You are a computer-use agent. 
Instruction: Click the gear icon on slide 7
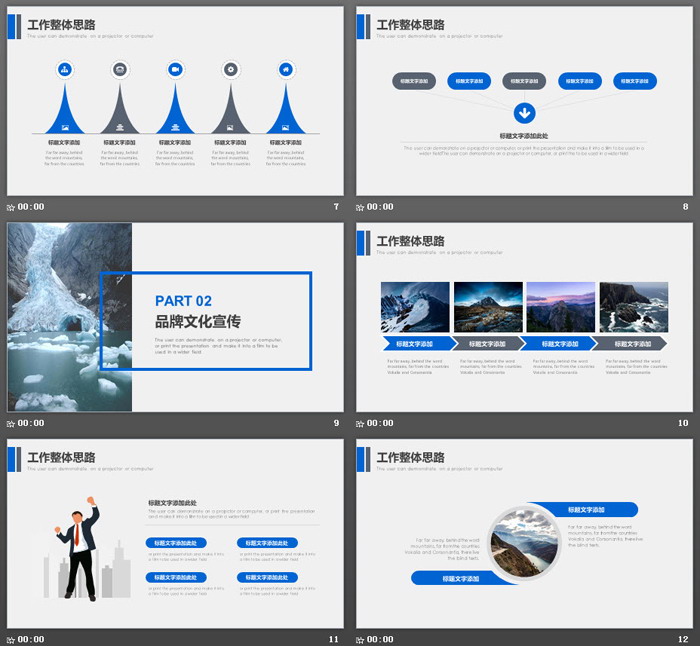click(231, 69)
